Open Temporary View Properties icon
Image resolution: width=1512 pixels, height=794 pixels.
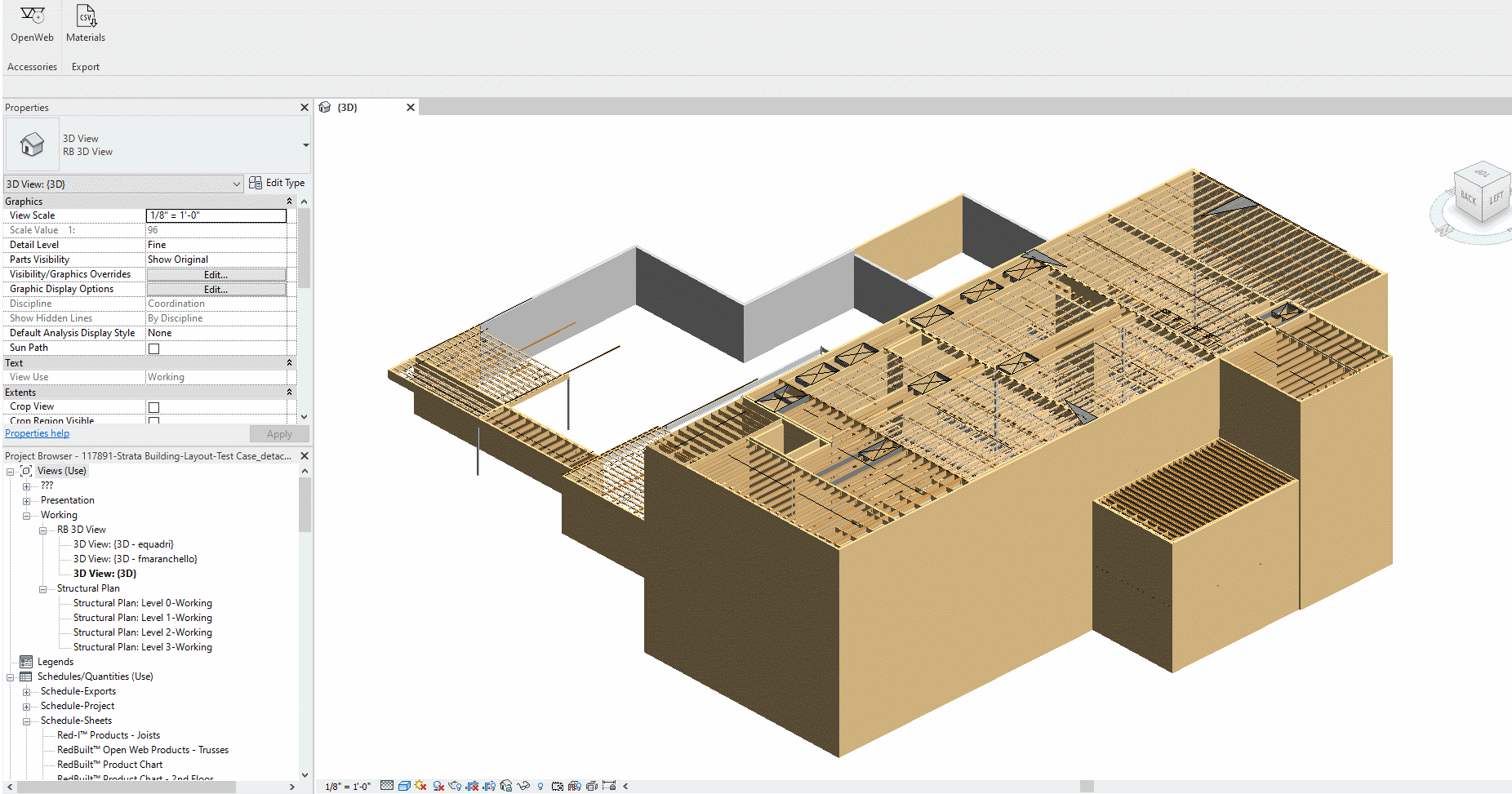tap(558, 786)
